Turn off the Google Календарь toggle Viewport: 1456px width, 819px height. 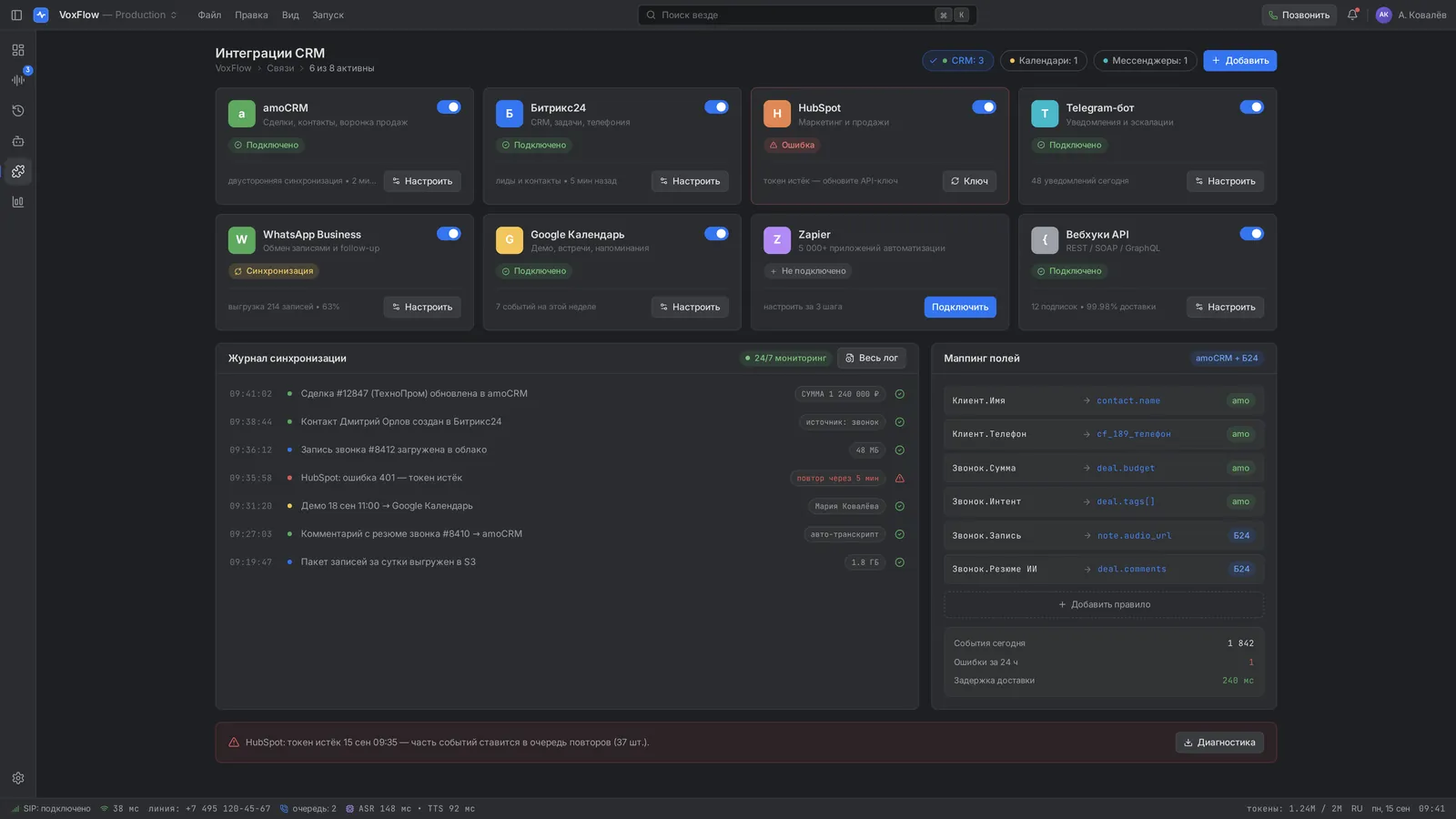pyautogui.click(x=716, y=234)
